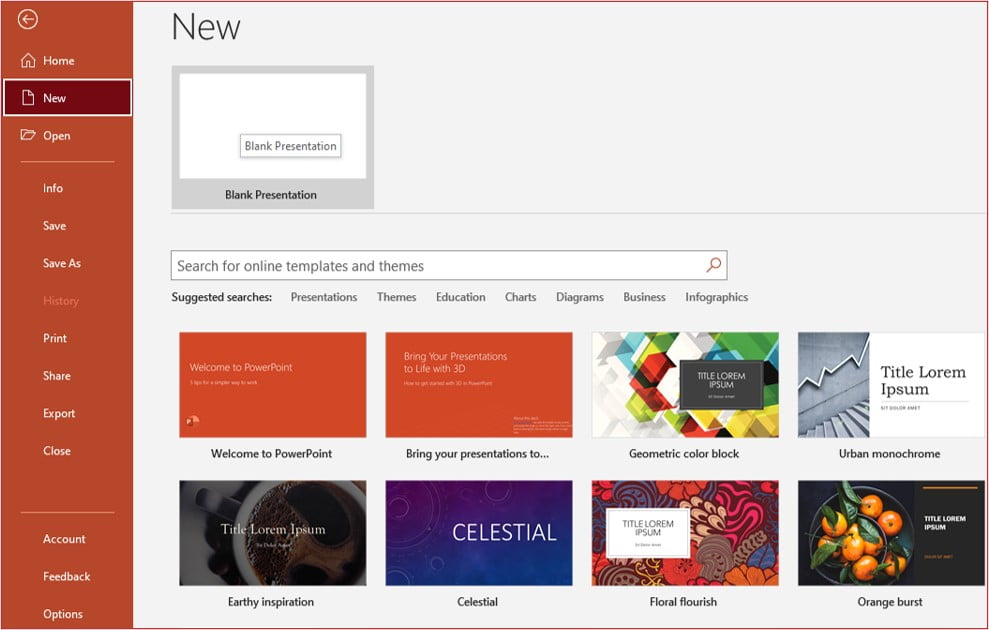Image resolution: width=989 pixels, height=630 pixels.
Task: Click the Diagrams suggested search
Action: 580,297
